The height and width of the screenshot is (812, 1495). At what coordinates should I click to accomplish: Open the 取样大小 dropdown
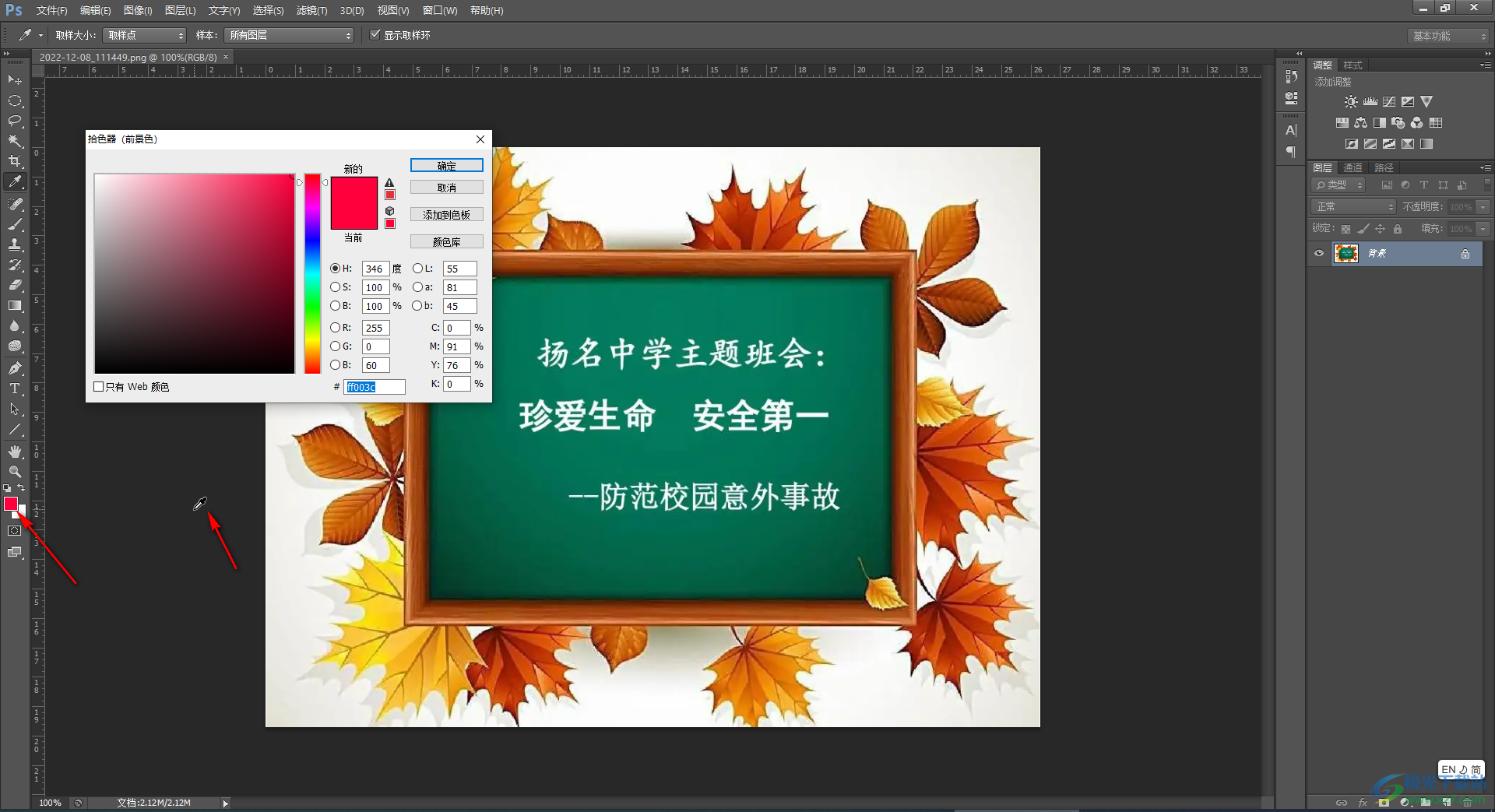pos(146,35)
